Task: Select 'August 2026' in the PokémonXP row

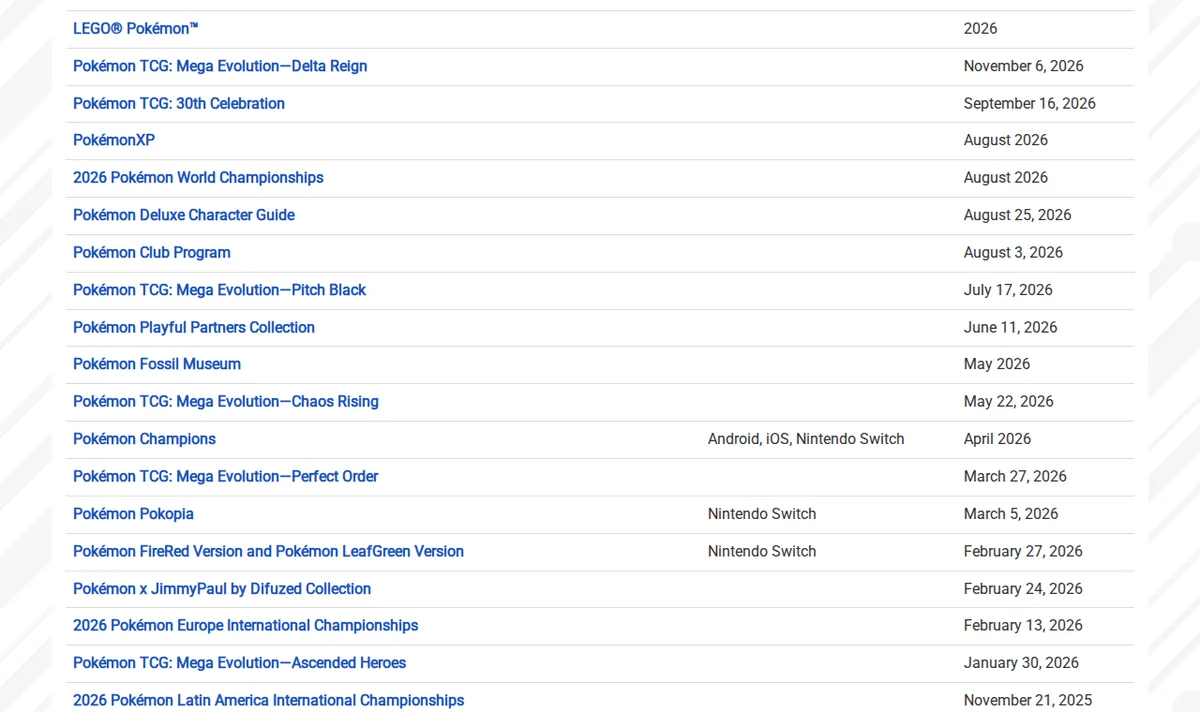Action: [1006, 140]
